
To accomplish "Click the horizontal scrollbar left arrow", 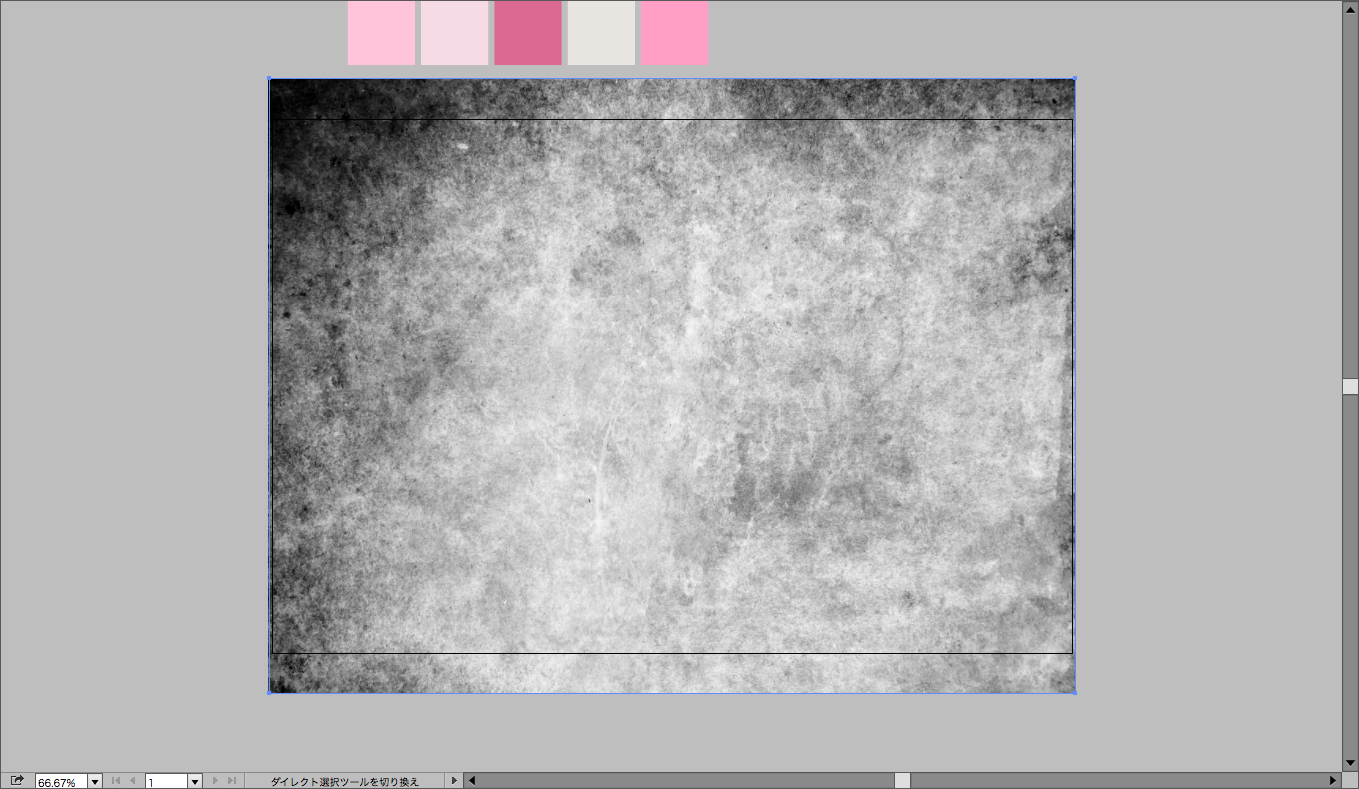I will click(x=472, y=781).
